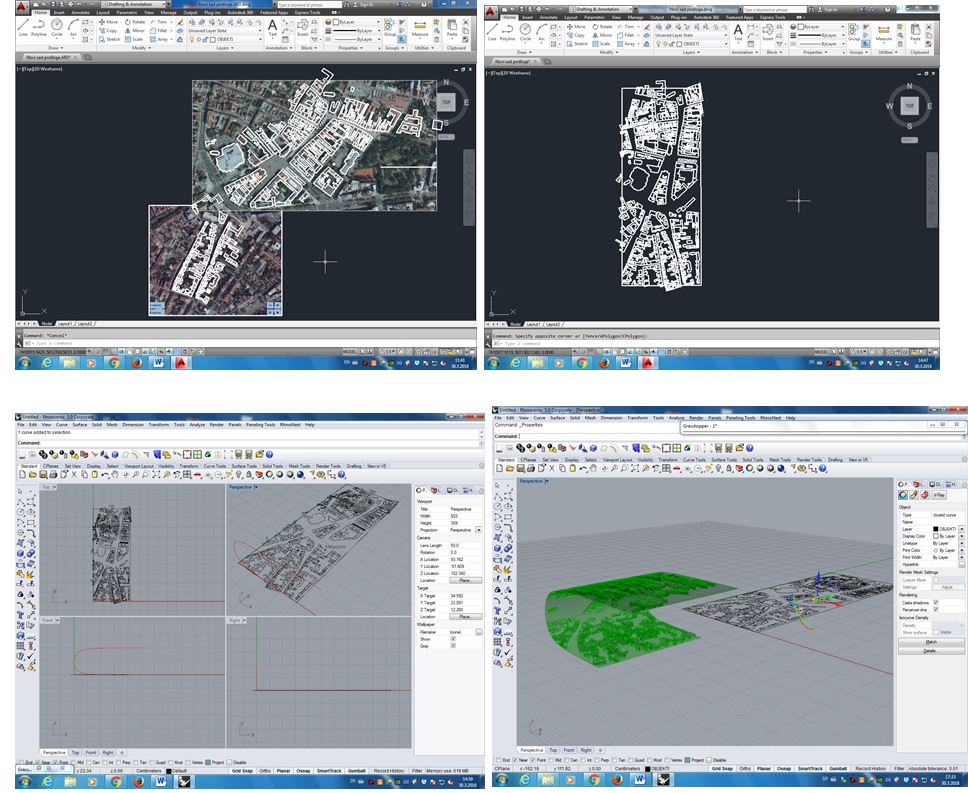Image resolution: width=968 pixels, height=793 pixels.
Task: Click Gumball status button in Rhino green model window
Action: coord(838,769)
